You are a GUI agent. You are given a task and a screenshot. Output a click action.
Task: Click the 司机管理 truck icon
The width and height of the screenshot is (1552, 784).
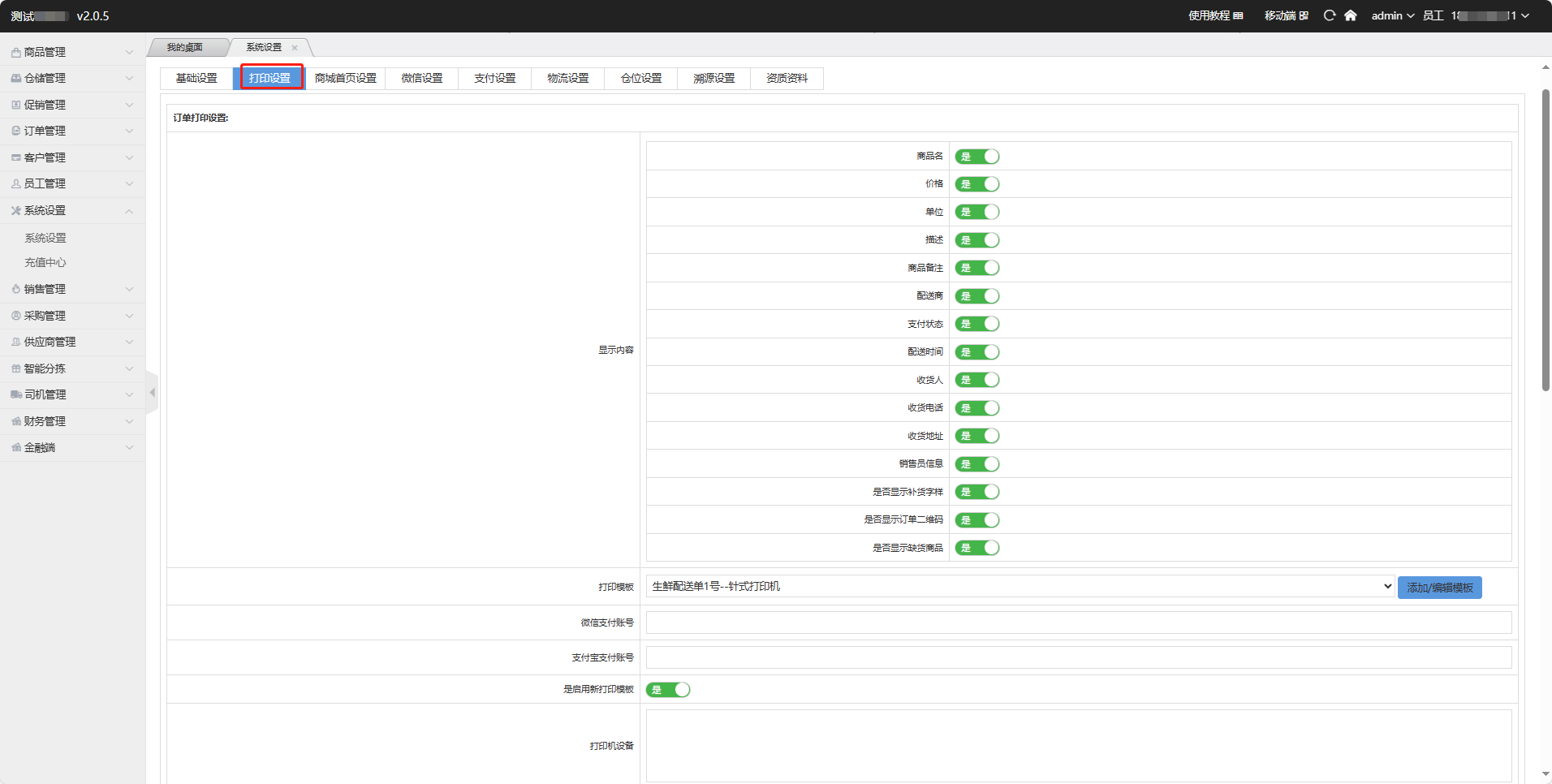pyautogui.click(x=15, y=394)
